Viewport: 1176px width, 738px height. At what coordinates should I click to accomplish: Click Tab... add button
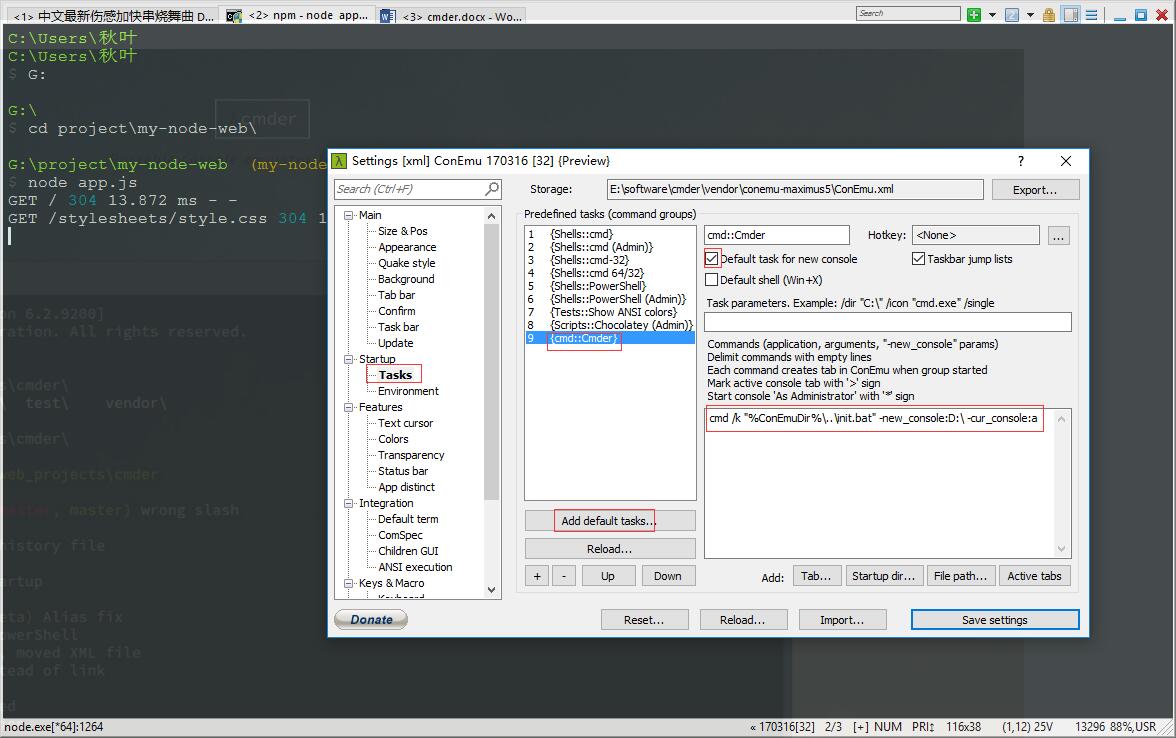[x=816, y=576]
